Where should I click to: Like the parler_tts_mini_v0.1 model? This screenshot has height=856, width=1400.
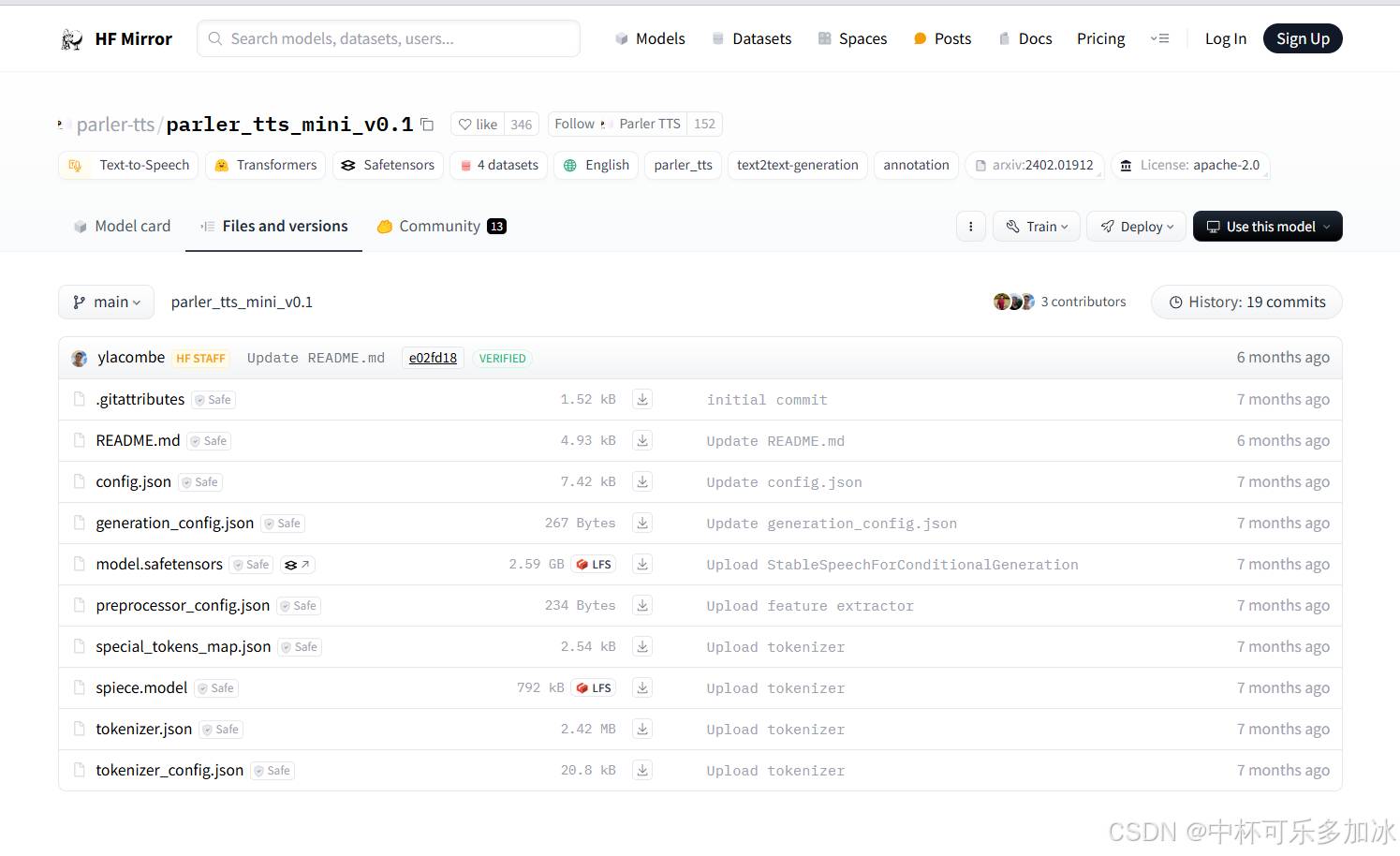pyautogui.click(x=478, y=125)
